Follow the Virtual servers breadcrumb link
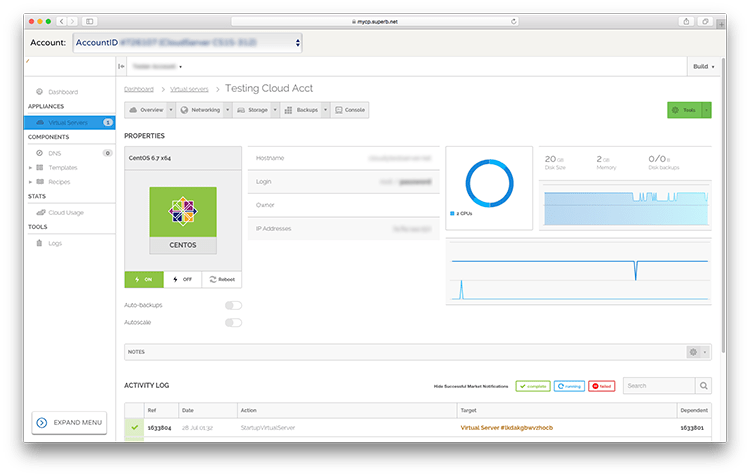The width and height of the screenshot is (750, 476). (x=189, y=89)
